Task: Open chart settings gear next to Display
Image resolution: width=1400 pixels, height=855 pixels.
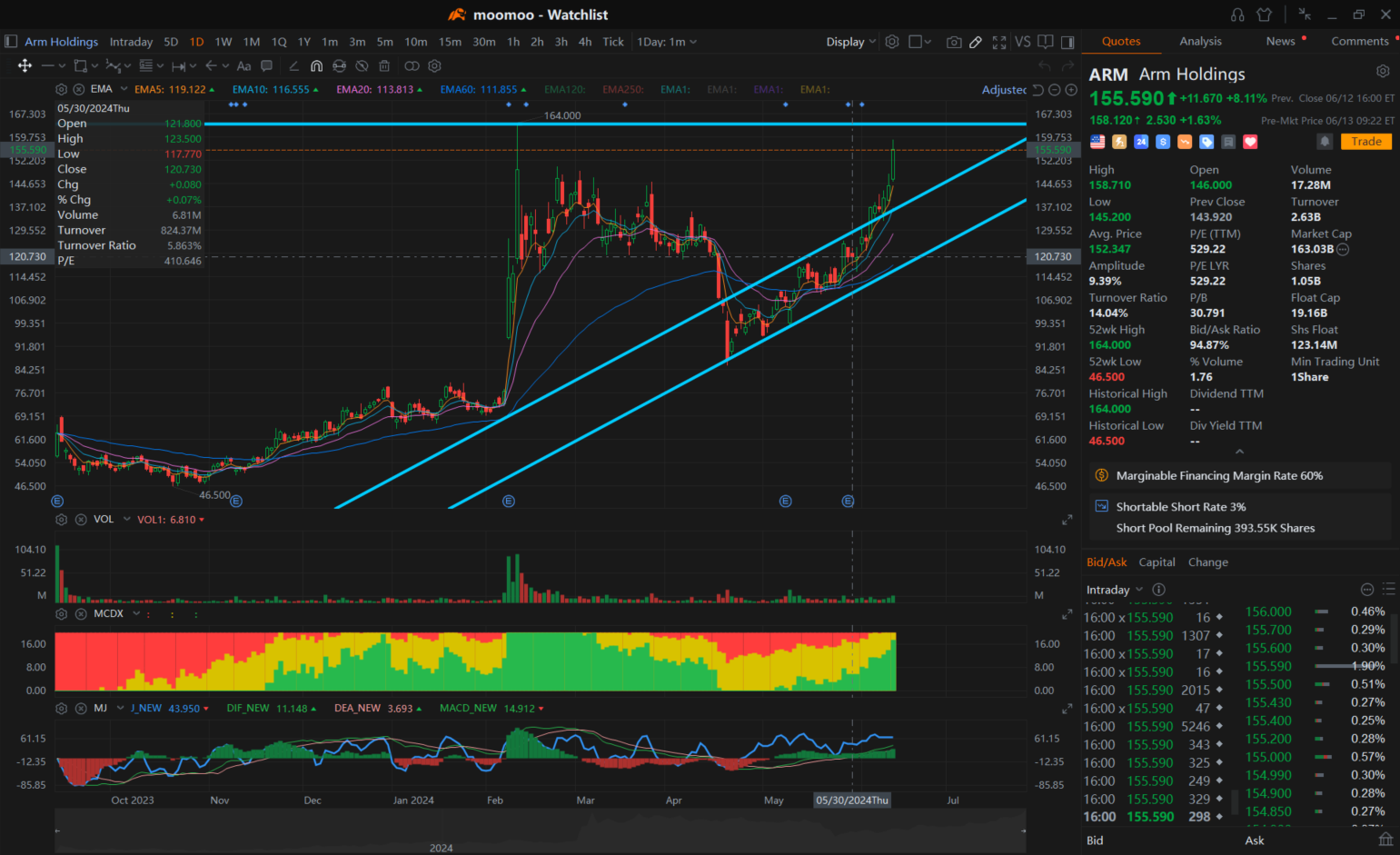Action: click(x=892, y=42)
